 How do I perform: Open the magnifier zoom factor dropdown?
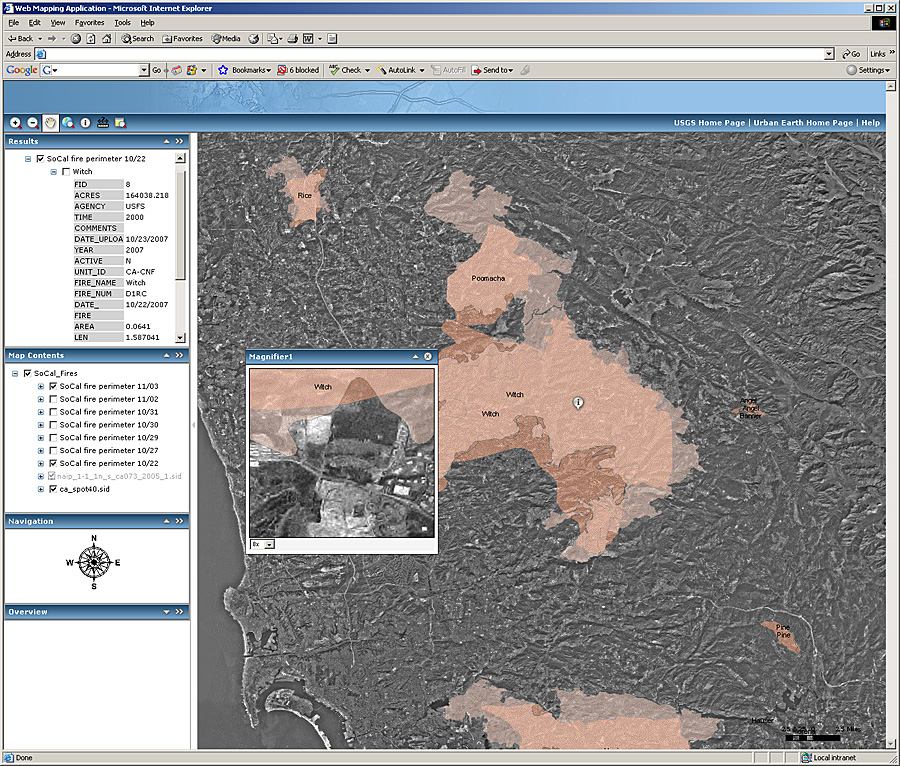point(269,544)
